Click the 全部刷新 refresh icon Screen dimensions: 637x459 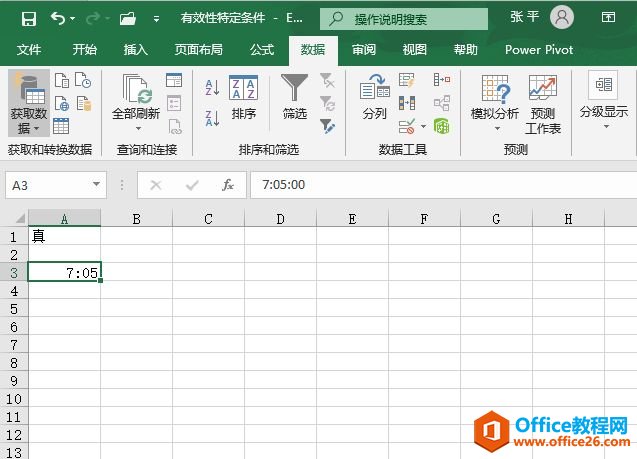point(136,89)
